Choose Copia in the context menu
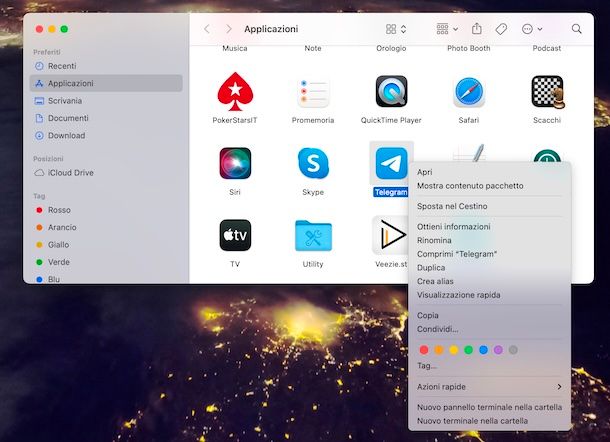 (489, 315)
